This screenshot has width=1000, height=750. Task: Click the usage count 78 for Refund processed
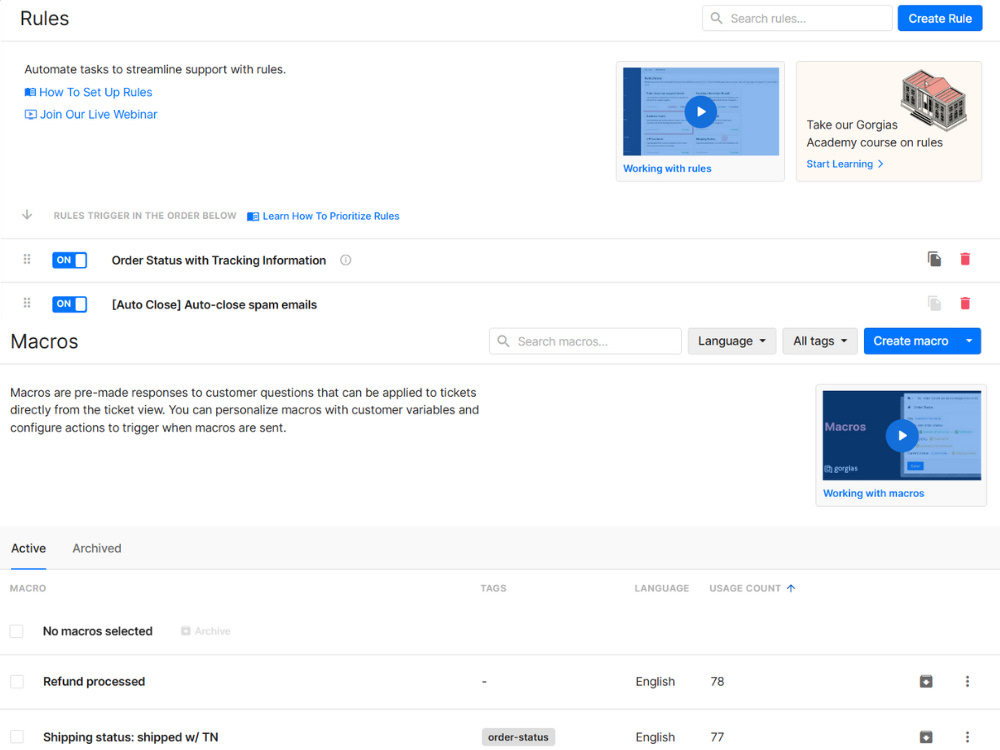pos(717,681)
